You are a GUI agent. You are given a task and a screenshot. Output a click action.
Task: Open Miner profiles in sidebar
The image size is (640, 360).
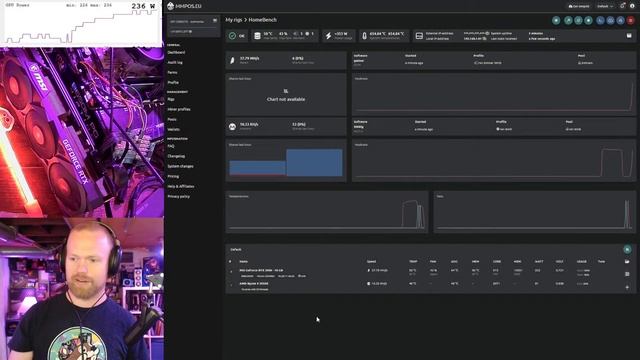(x=179, y=109)
